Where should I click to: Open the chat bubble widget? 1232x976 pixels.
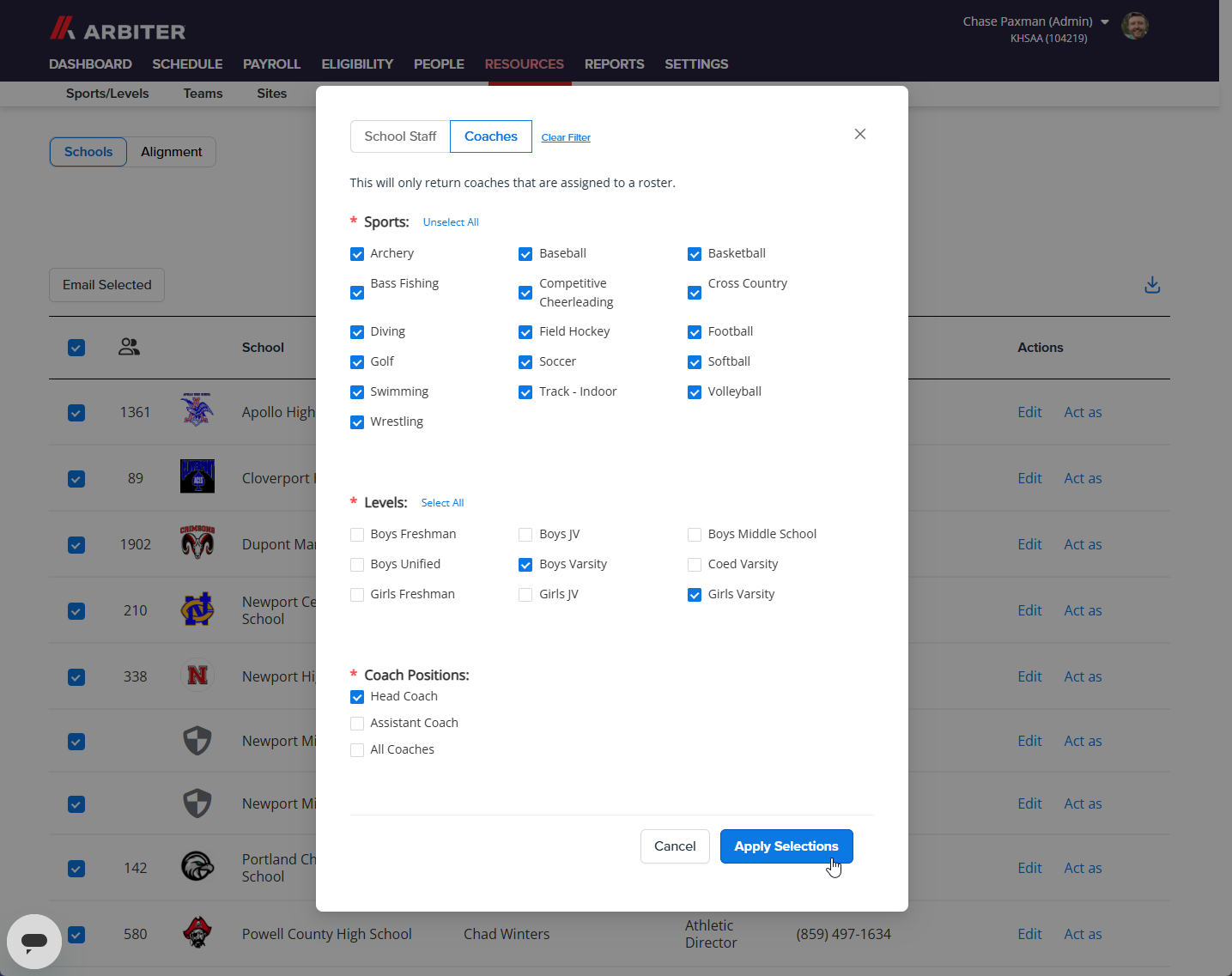coord(34,942)
